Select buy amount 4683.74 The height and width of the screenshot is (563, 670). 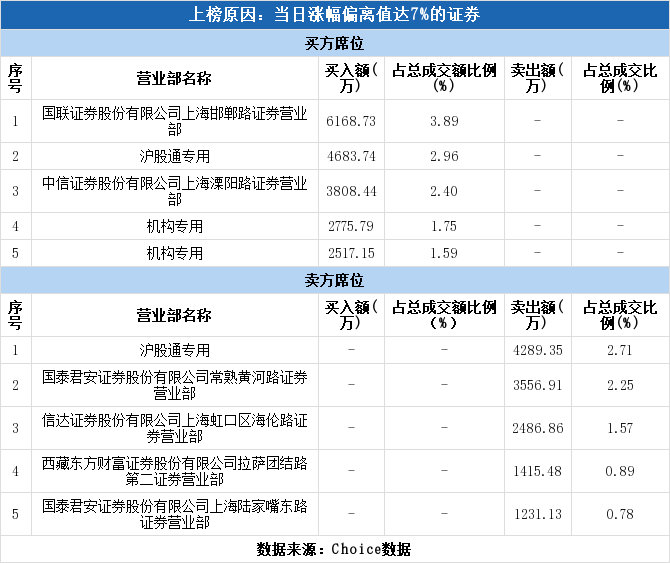point(351,156)
